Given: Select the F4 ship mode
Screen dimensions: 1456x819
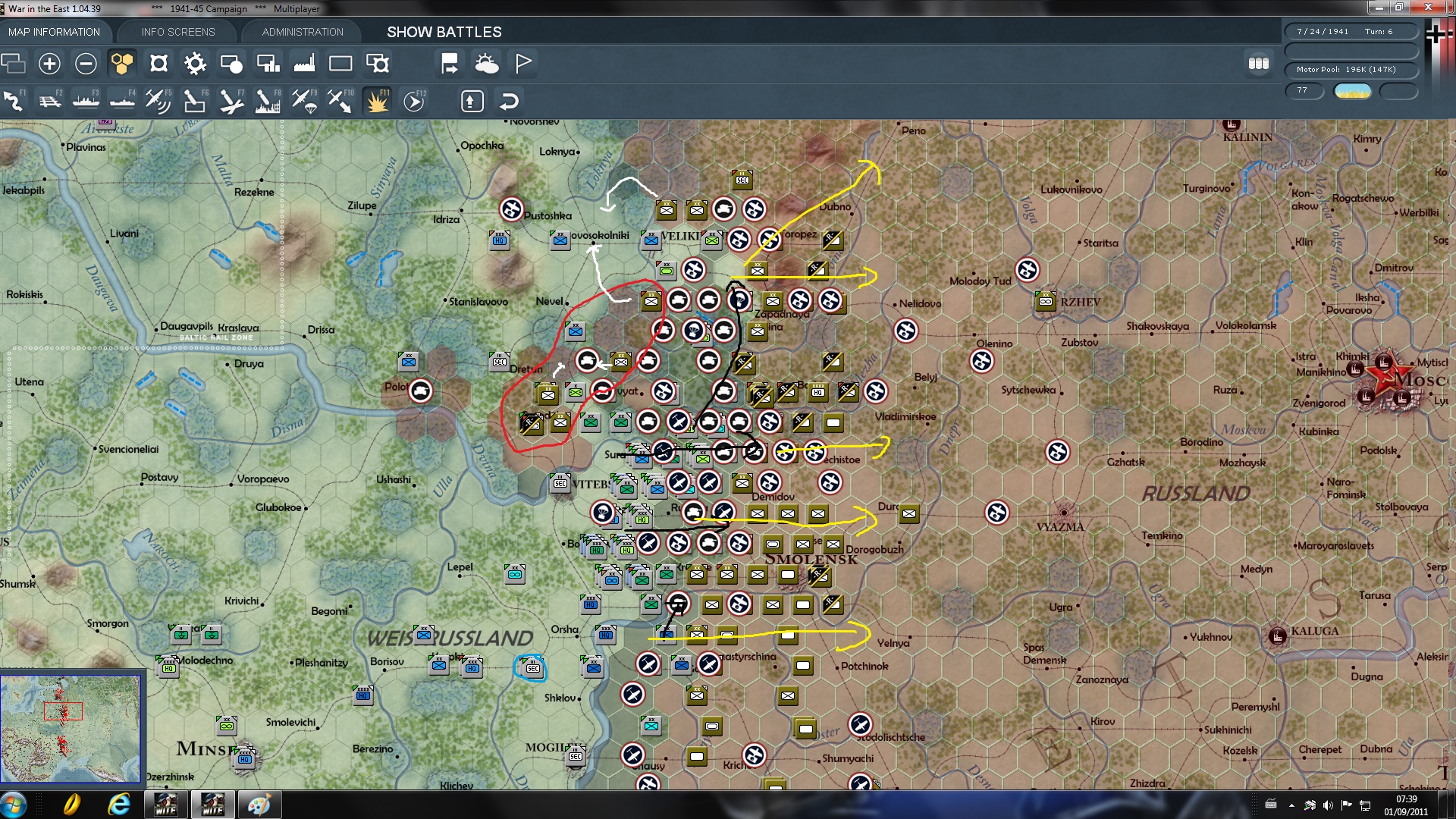Looking at the screenshot, I should (x=122, y=101).
